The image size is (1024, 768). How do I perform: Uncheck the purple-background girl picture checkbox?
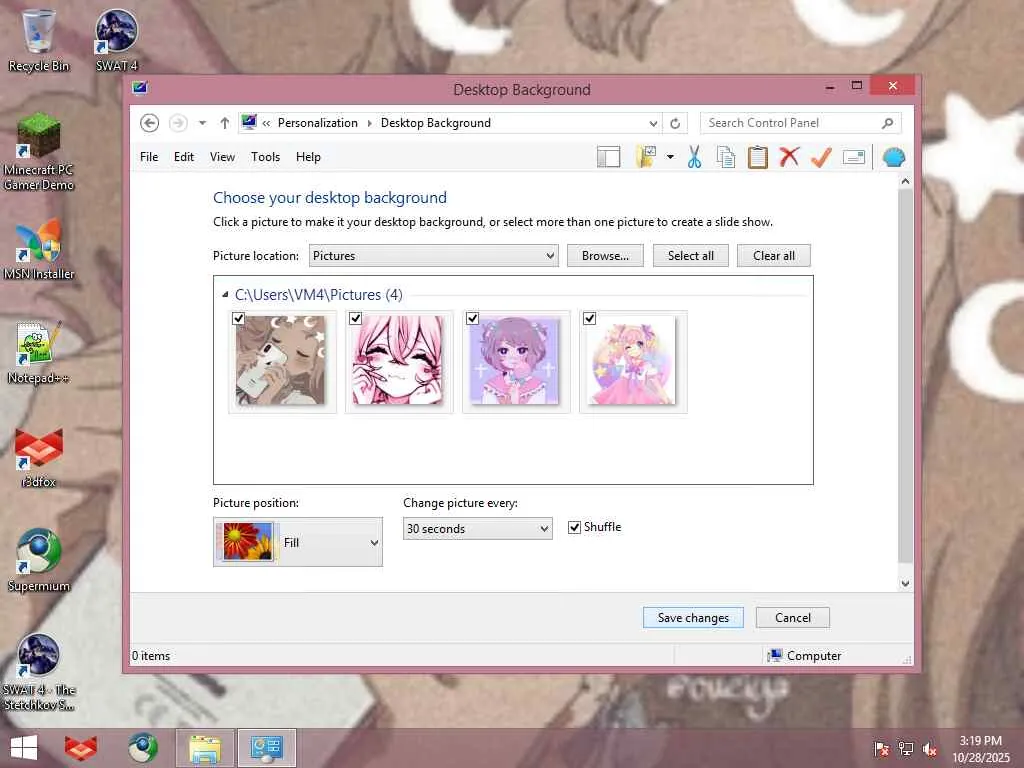(x=472, y=318)
